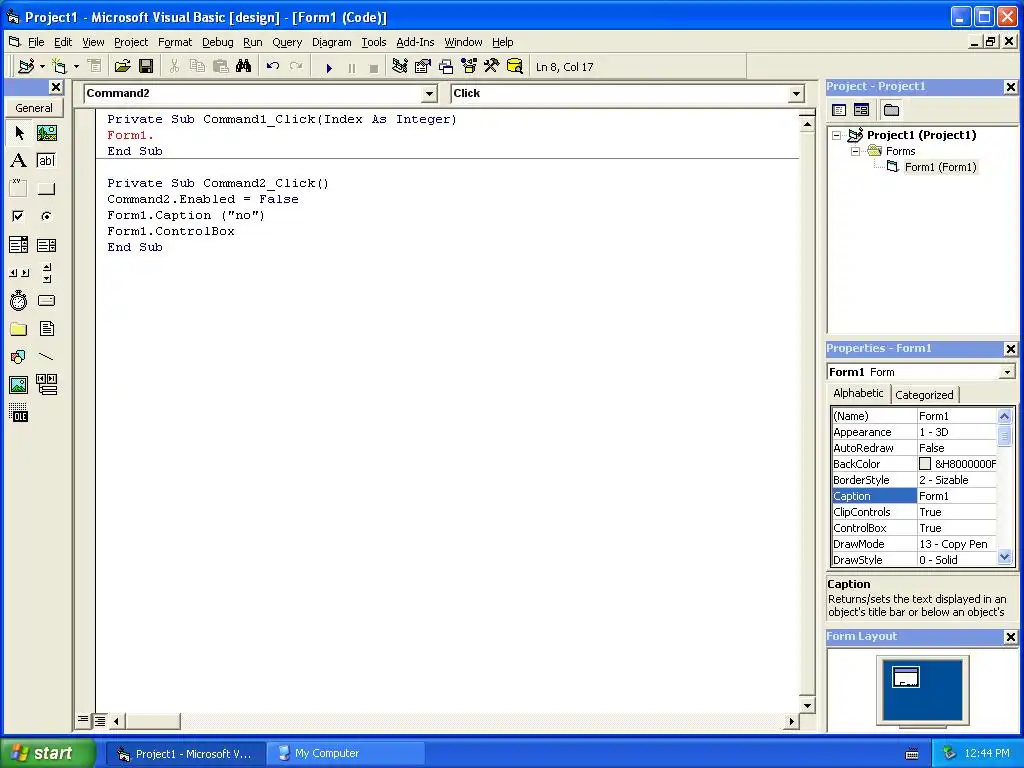Viewport: 1024px width, 768px height.
Task: Select the Frame control in the toolbox
Action: [19, 189]
